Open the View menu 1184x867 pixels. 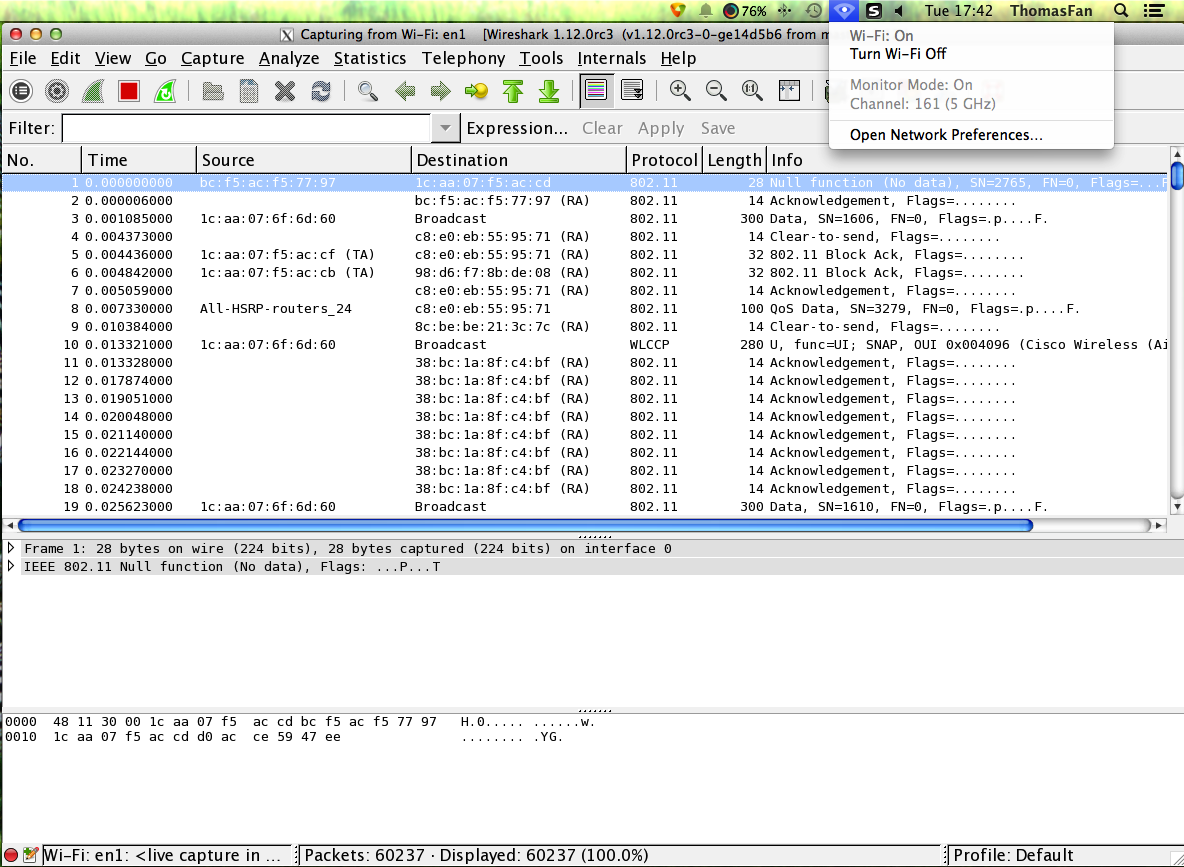coord(113,58)
